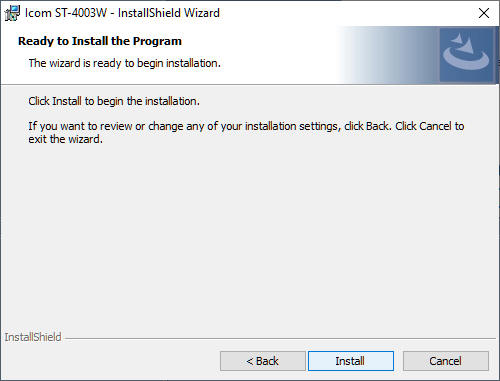Viewport: 500px width, 381px height.
Task: Click the InstallShield branding label at bottom
Action: (x=33, y=337)
